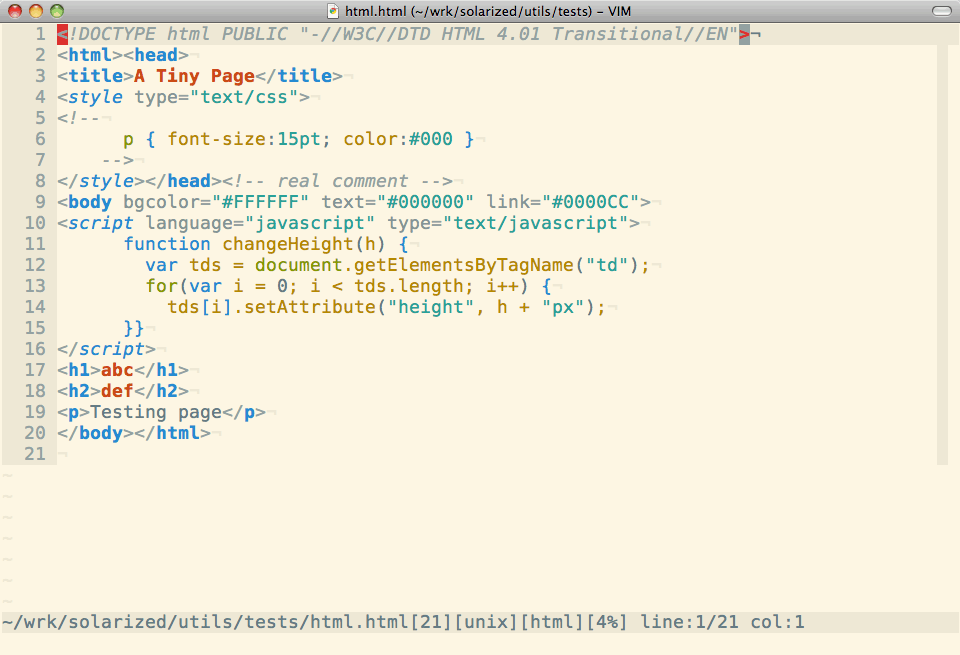960x655 pixels.
Task: Click the red close window button
Action: pos(15,11)
